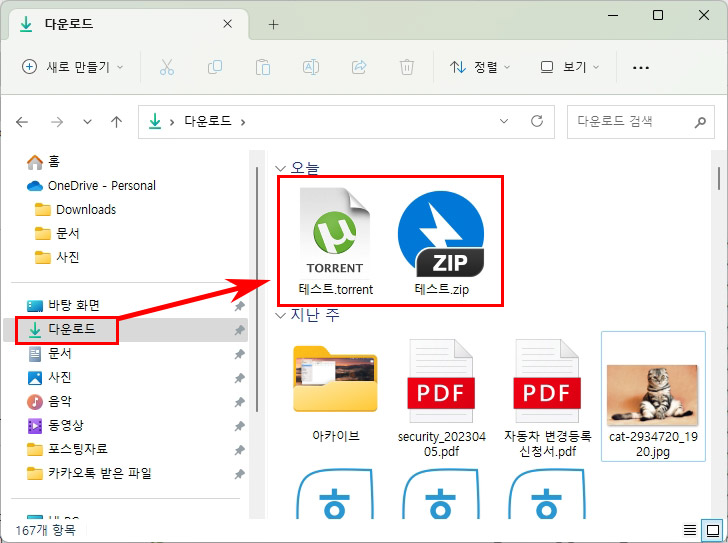Open pinned 문서 in quick access
The width and height of the screenshot is (728, 543).
click(x=50, y=354)
